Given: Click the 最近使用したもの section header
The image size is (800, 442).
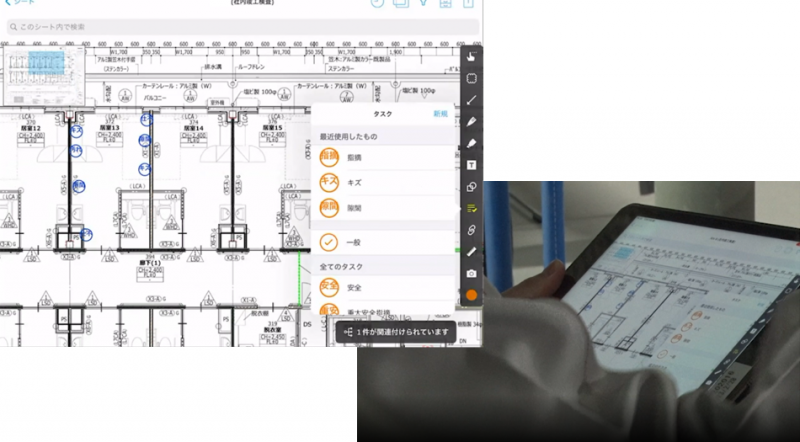Looking at the screenshot, I should click(348, 137).
